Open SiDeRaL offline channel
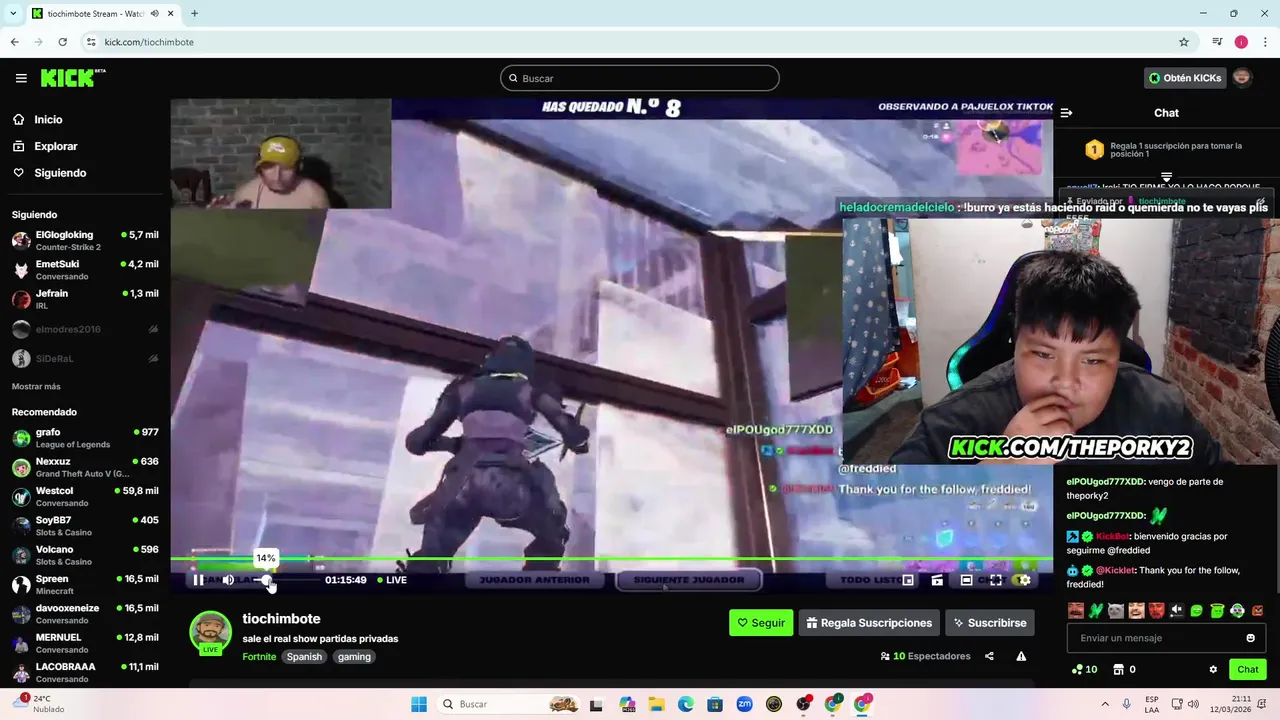Screen dimensions: 1280x720 click(x=85, y=358)
